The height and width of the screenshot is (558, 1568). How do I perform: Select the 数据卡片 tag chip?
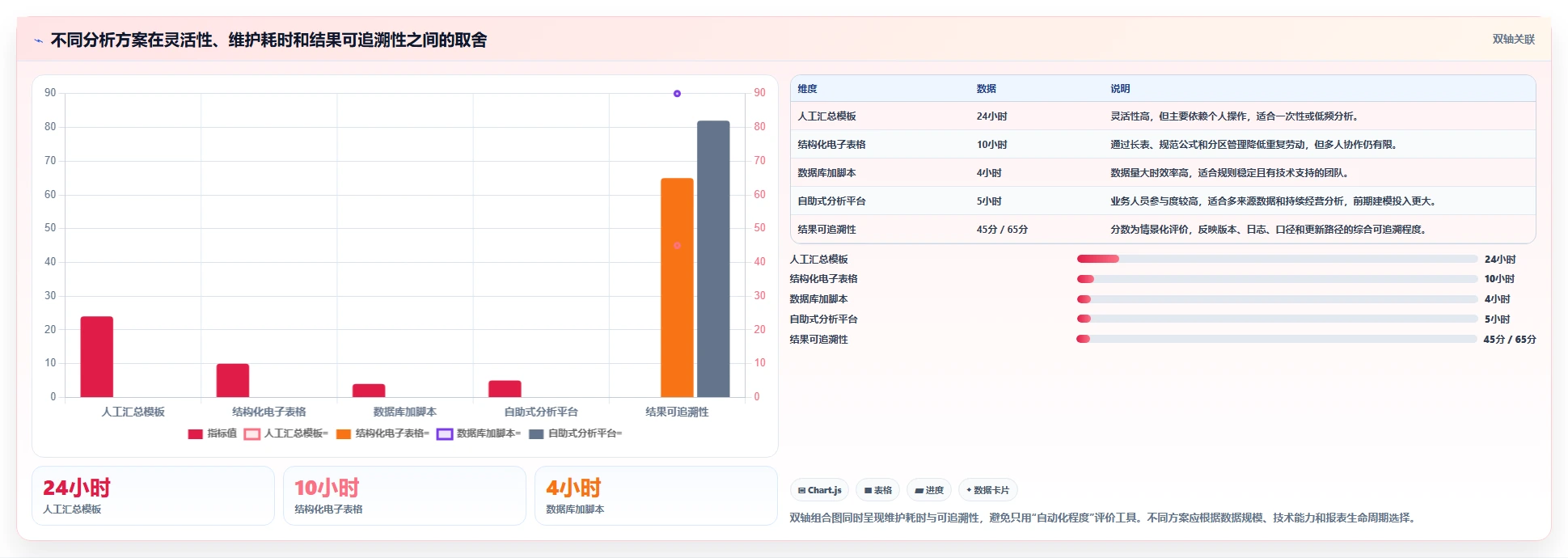tap(987, 490)
